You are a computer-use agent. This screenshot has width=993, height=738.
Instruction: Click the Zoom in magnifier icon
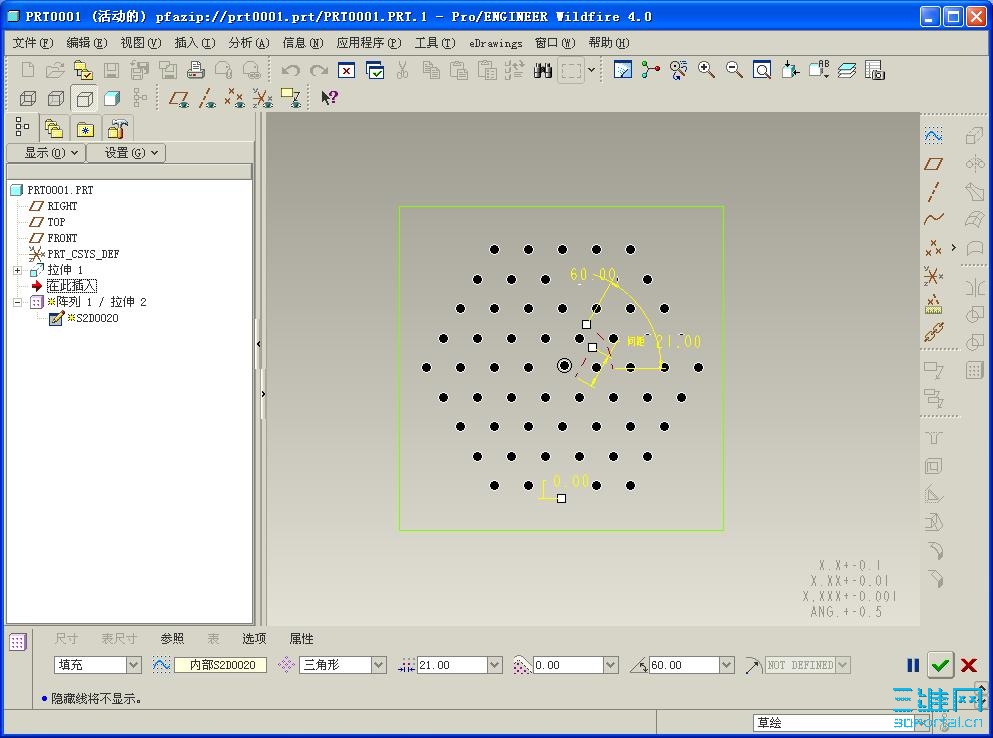[x=706, y=70]
